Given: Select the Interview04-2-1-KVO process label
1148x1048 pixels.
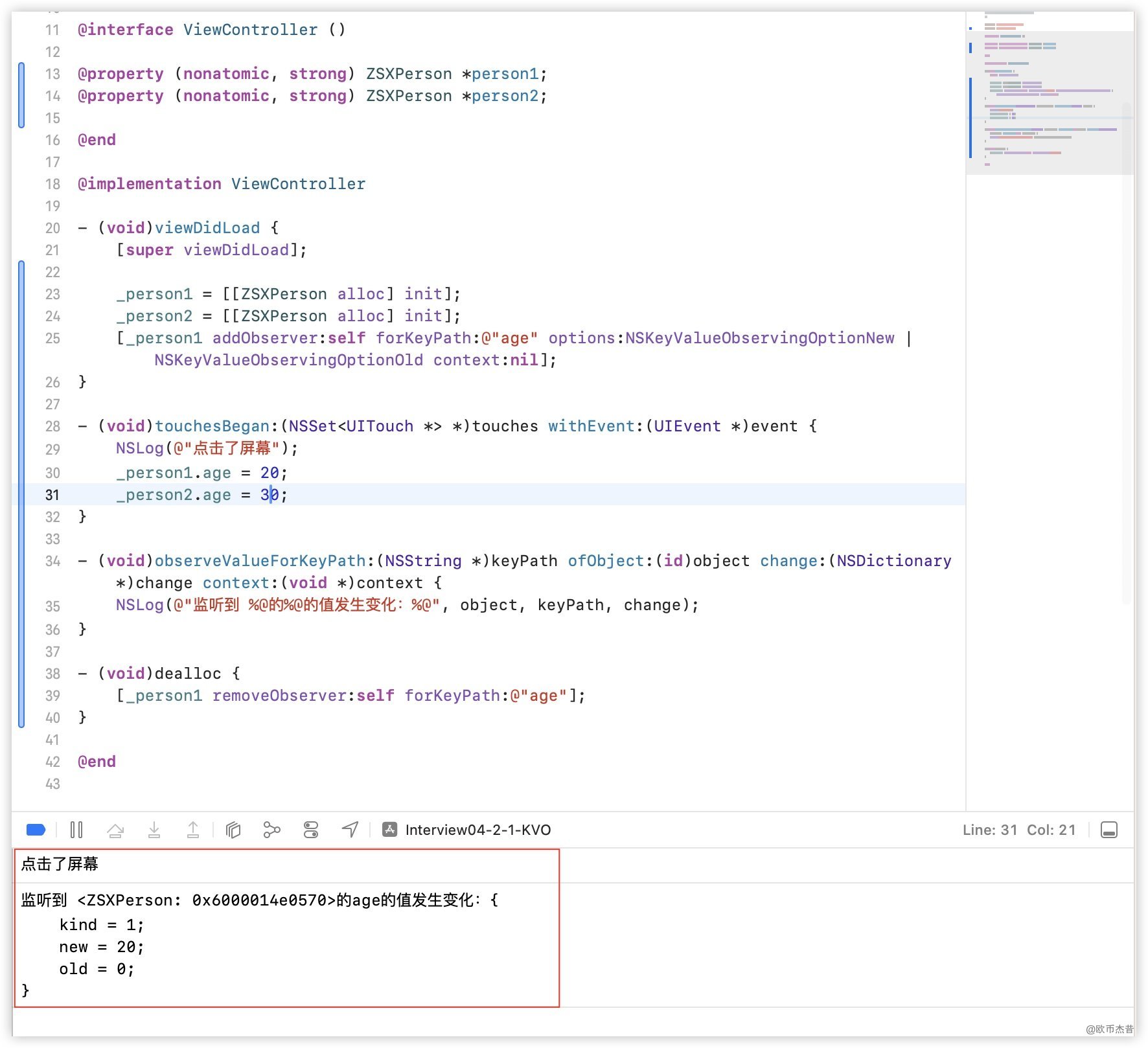Looking at the screenshot, I should tap(478, 830).
